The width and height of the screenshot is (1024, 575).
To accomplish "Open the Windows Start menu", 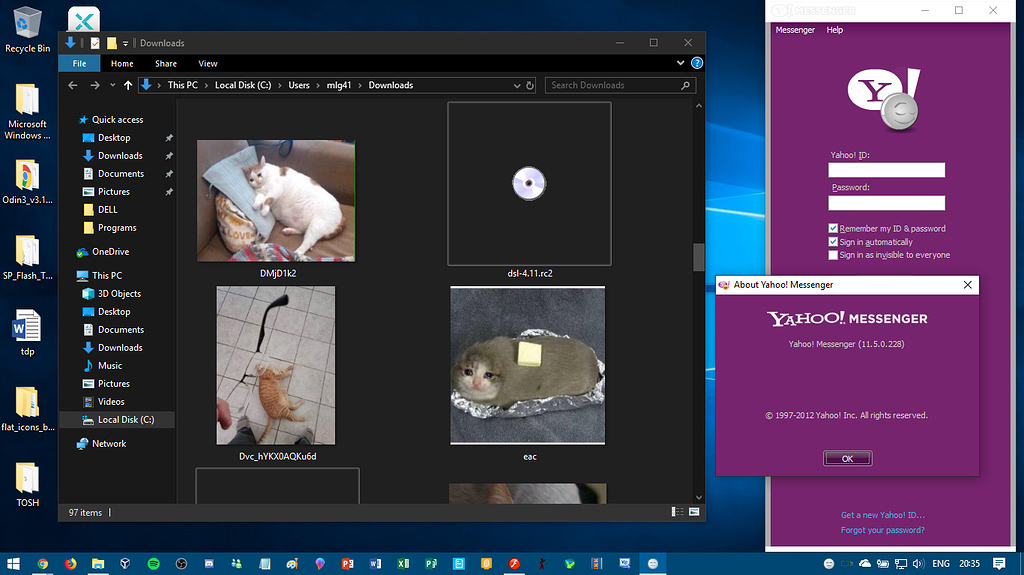I will click(13, 563).
